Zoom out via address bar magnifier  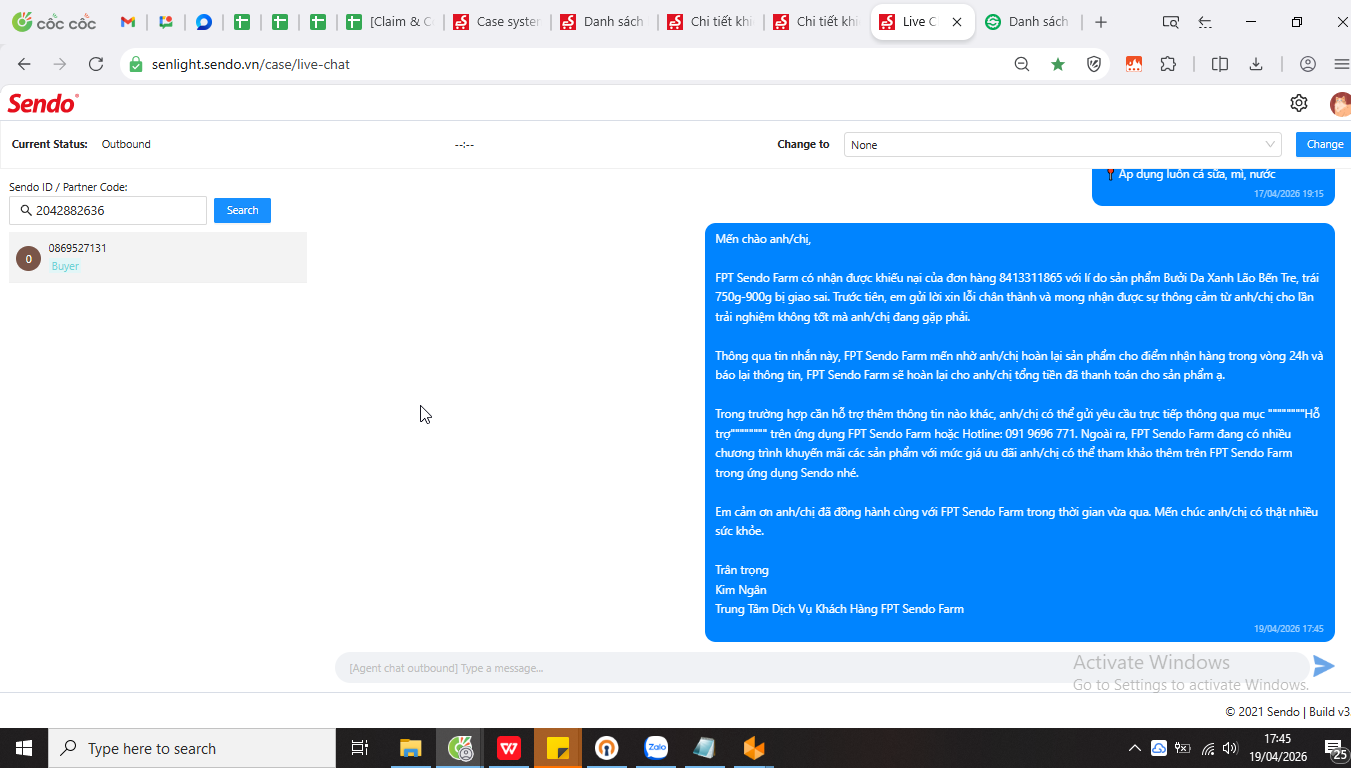[x=1022, y=64]
